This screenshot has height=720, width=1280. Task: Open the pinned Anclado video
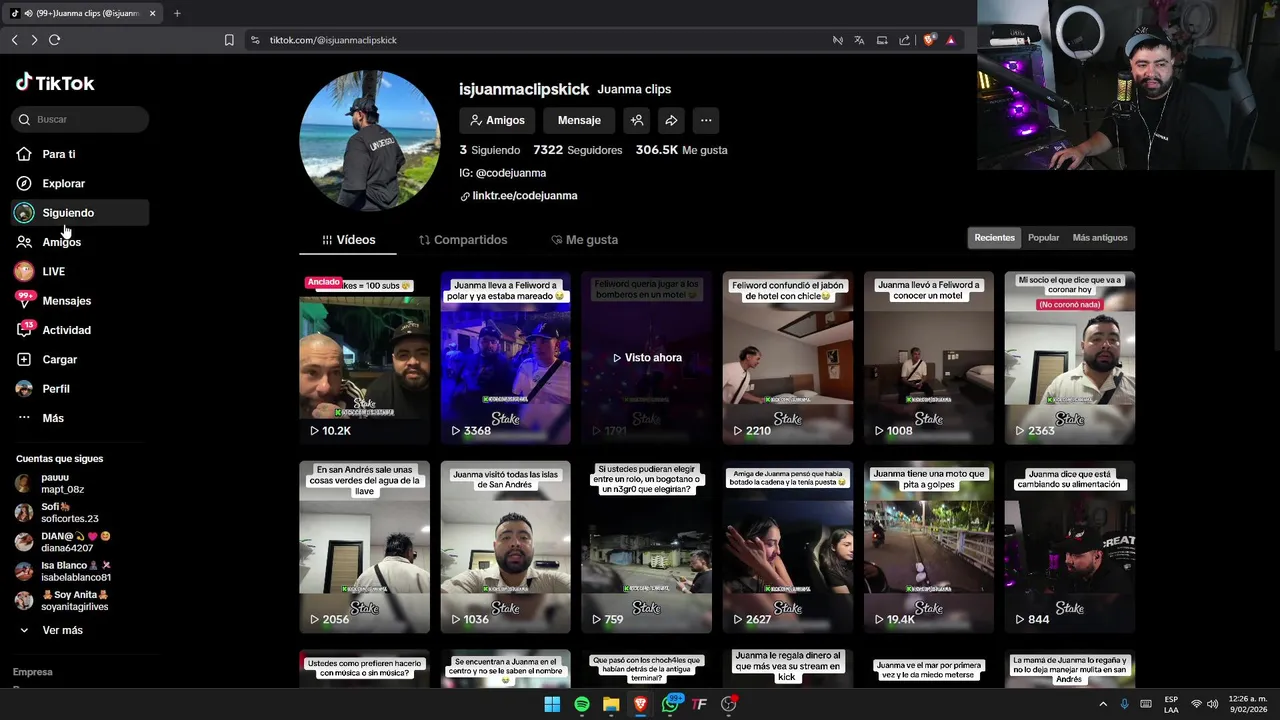click(x=365, y=358)
